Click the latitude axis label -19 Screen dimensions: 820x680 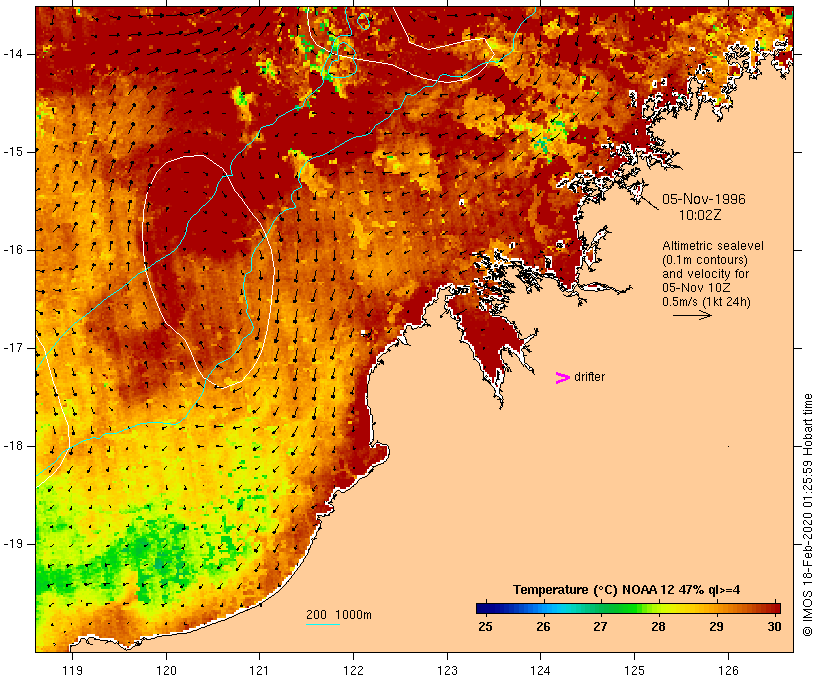13,544
